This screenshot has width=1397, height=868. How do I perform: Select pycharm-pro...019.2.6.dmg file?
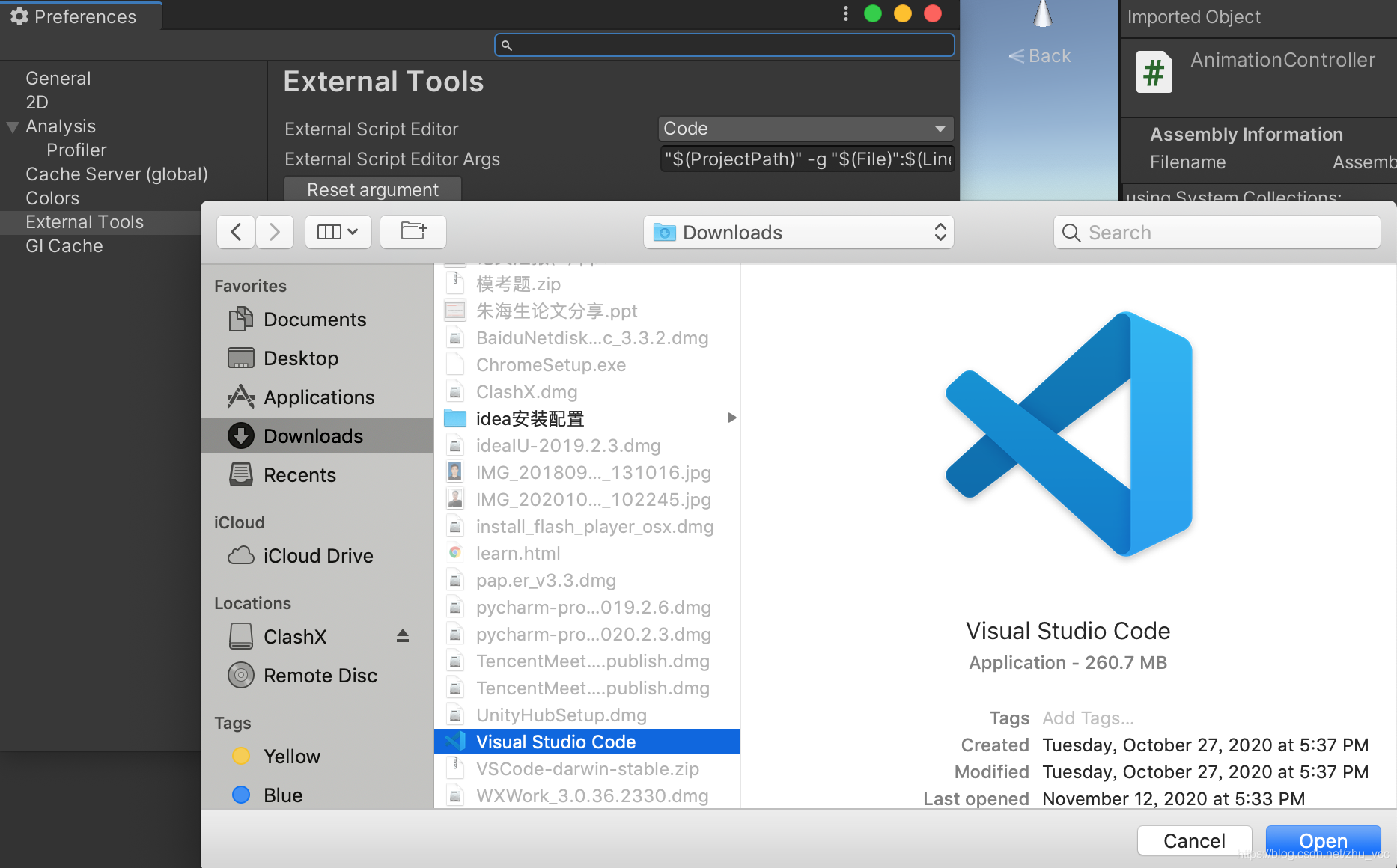(587, 608)
